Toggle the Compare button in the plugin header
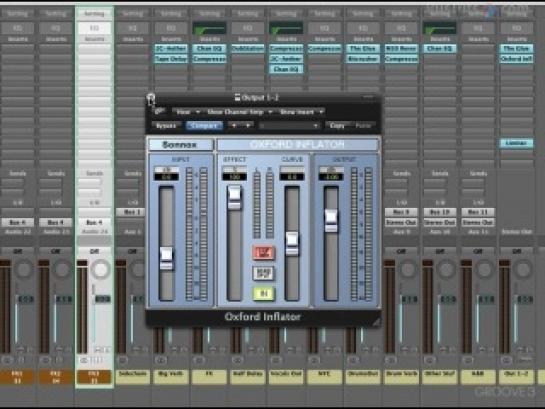This screenshot has width=545, height=409. click(x=204, y=125)
